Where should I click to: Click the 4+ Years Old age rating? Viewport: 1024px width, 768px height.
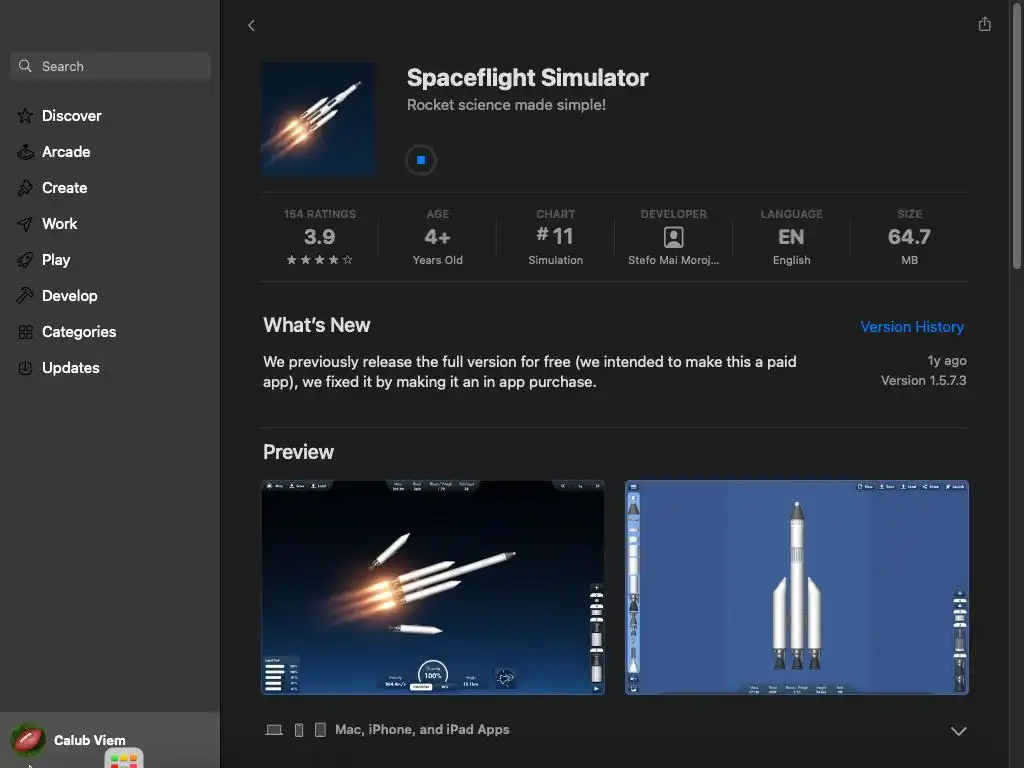438,236
